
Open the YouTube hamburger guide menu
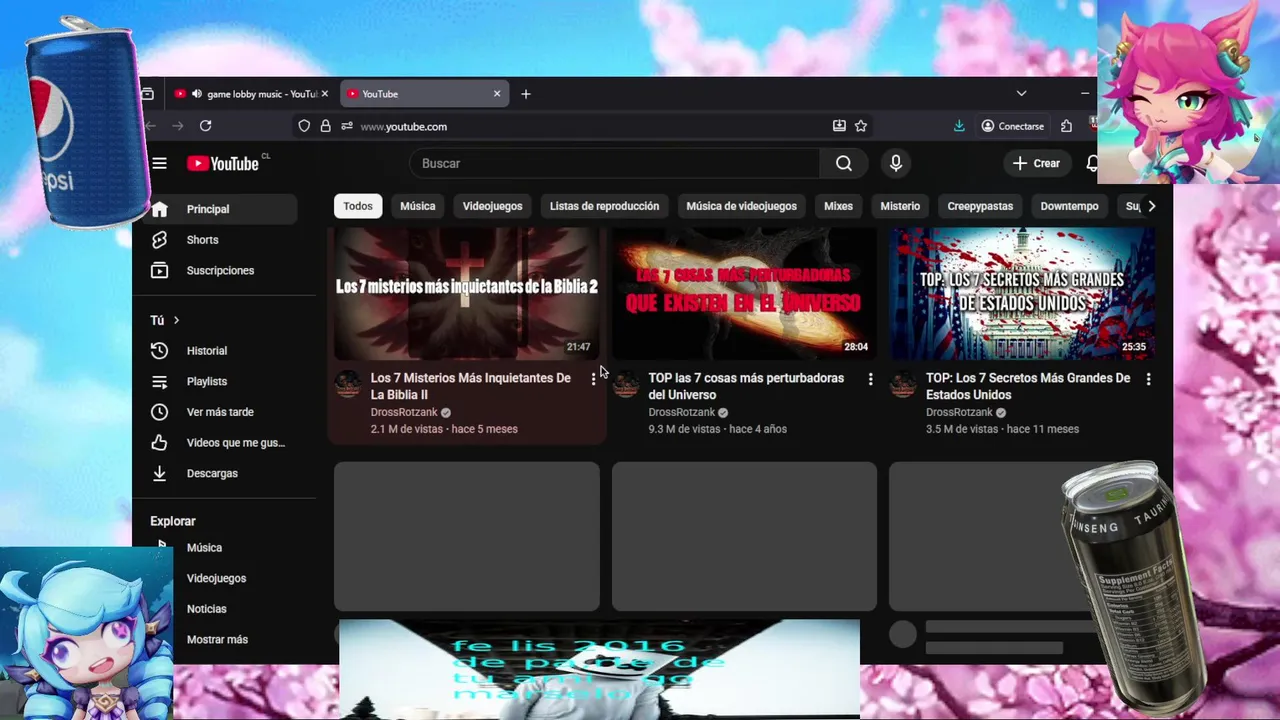pos(159,163)
